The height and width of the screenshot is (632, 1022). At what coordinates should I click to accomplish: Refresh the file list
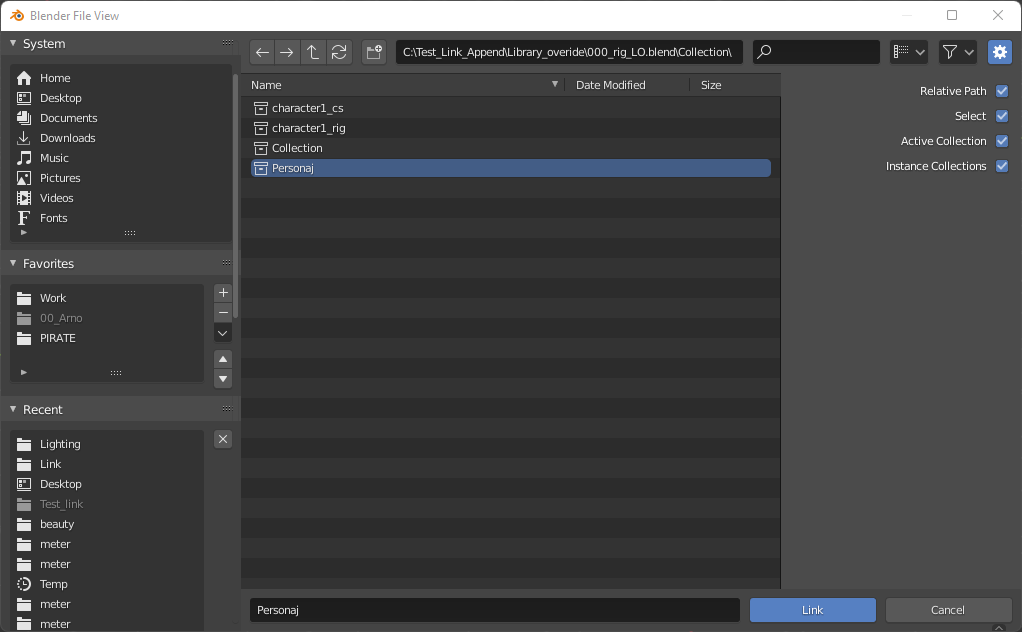(339, 52)
